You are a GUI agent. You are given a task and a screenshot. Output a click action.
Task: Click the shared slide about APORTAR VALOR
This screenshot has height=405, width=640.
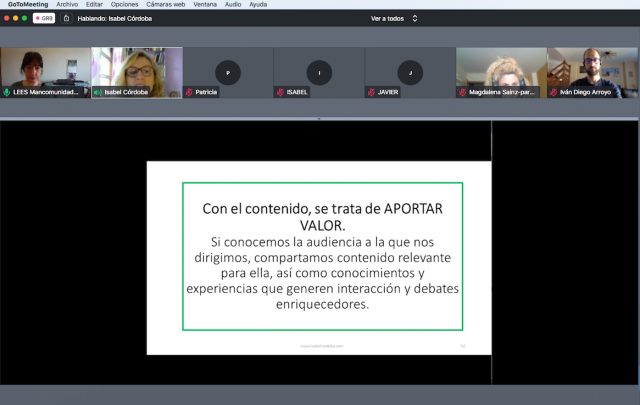(x=319, y=257)
